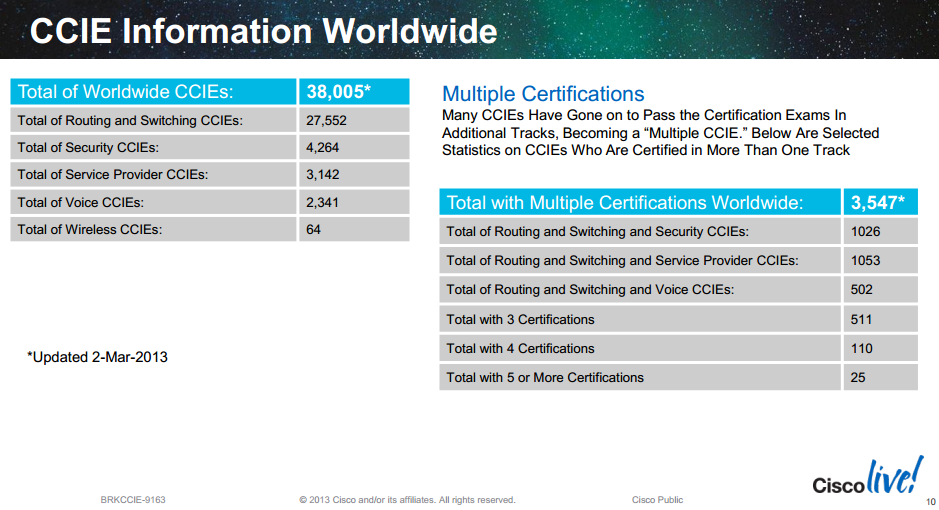
Task: Click the Updated 2-Mar-2013 footnote
Action: coord(97,357)
